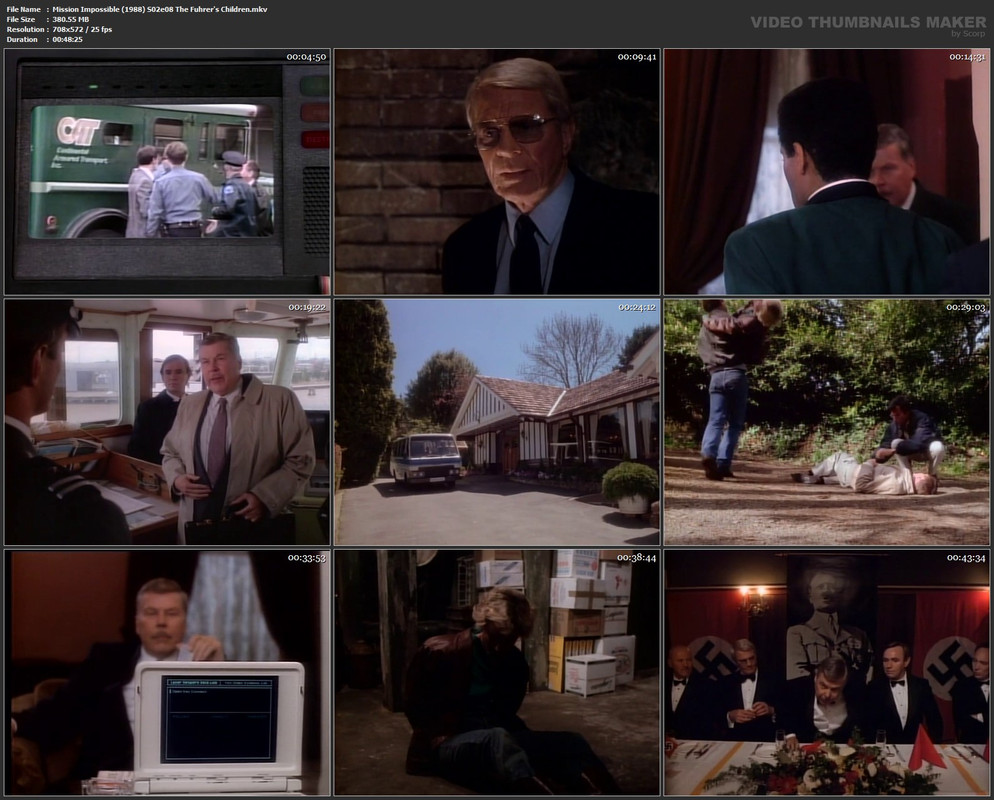Open the thumbnail timestamped 00:43:34

(827, 673)
